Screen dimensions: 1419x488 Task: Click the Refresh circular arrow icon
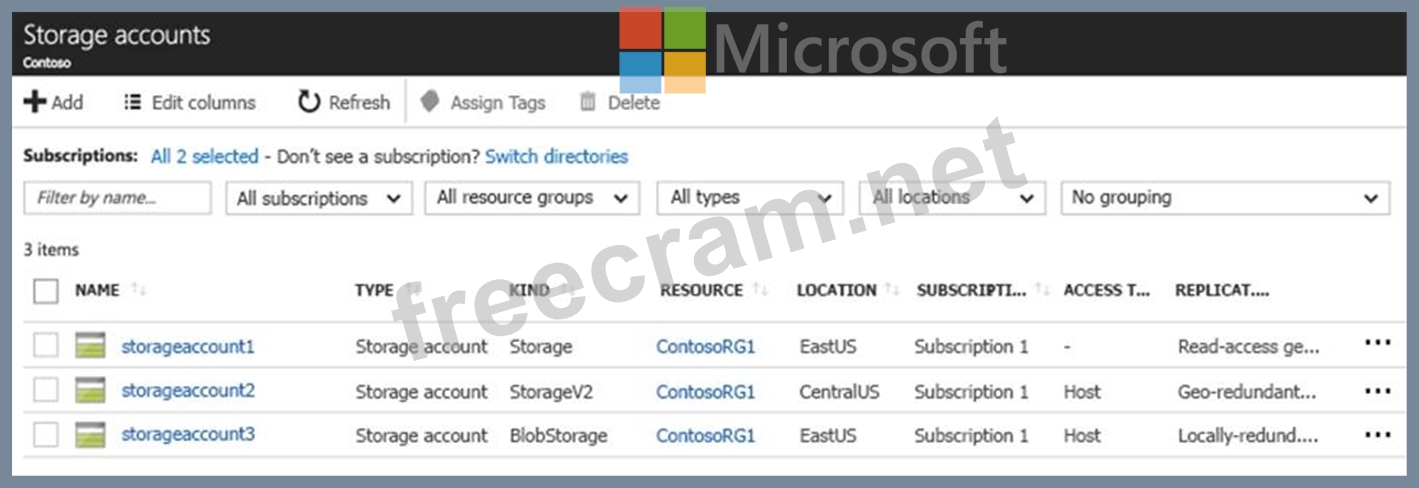tap(310, 102)
